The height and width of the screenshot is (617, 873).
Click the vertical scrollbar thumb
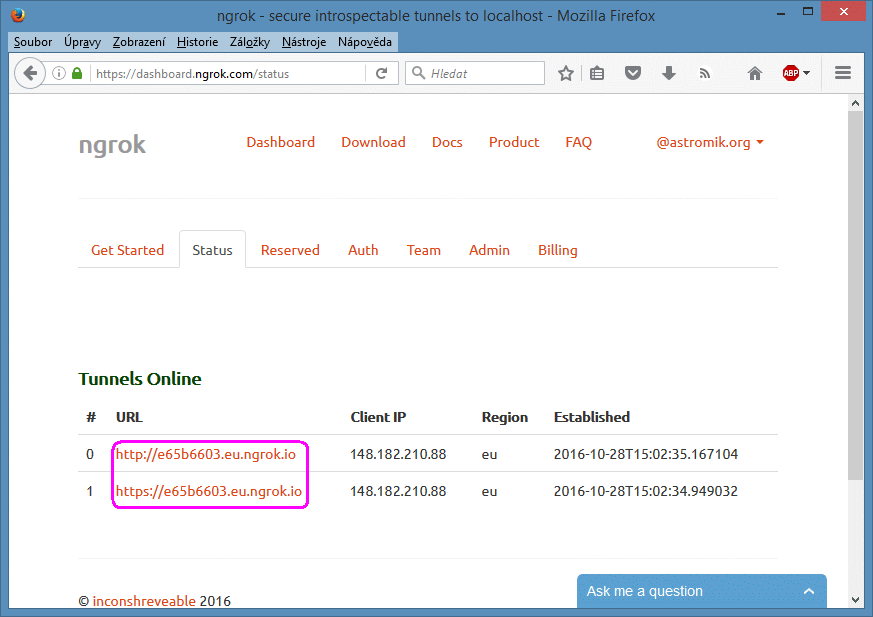(x=855, y=295)
